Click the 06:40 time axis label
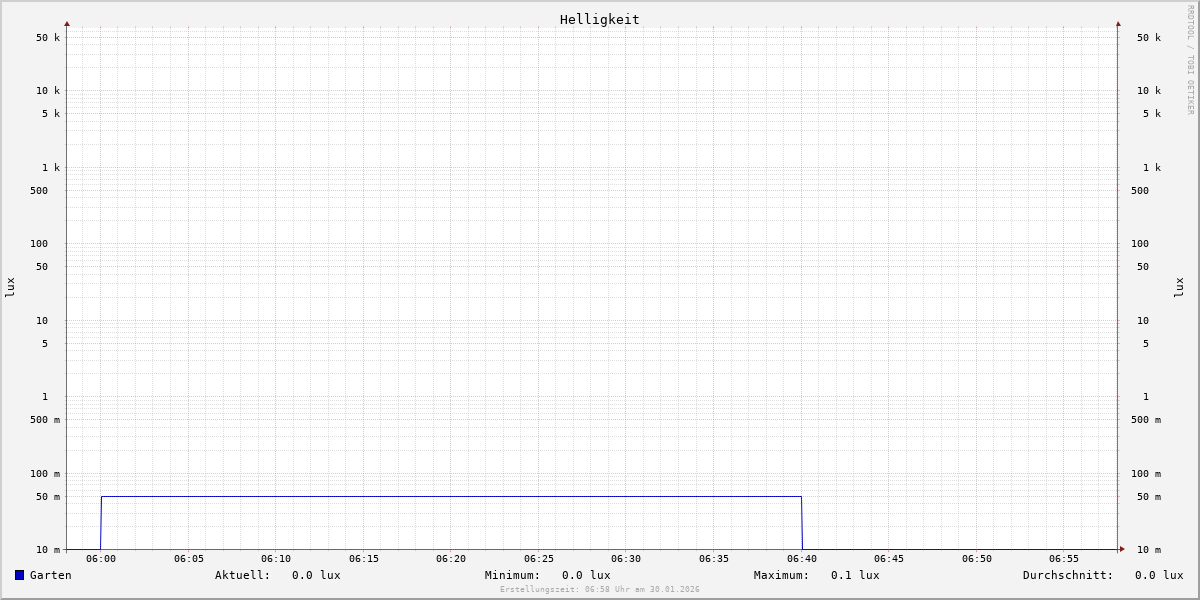 [802, 559]
